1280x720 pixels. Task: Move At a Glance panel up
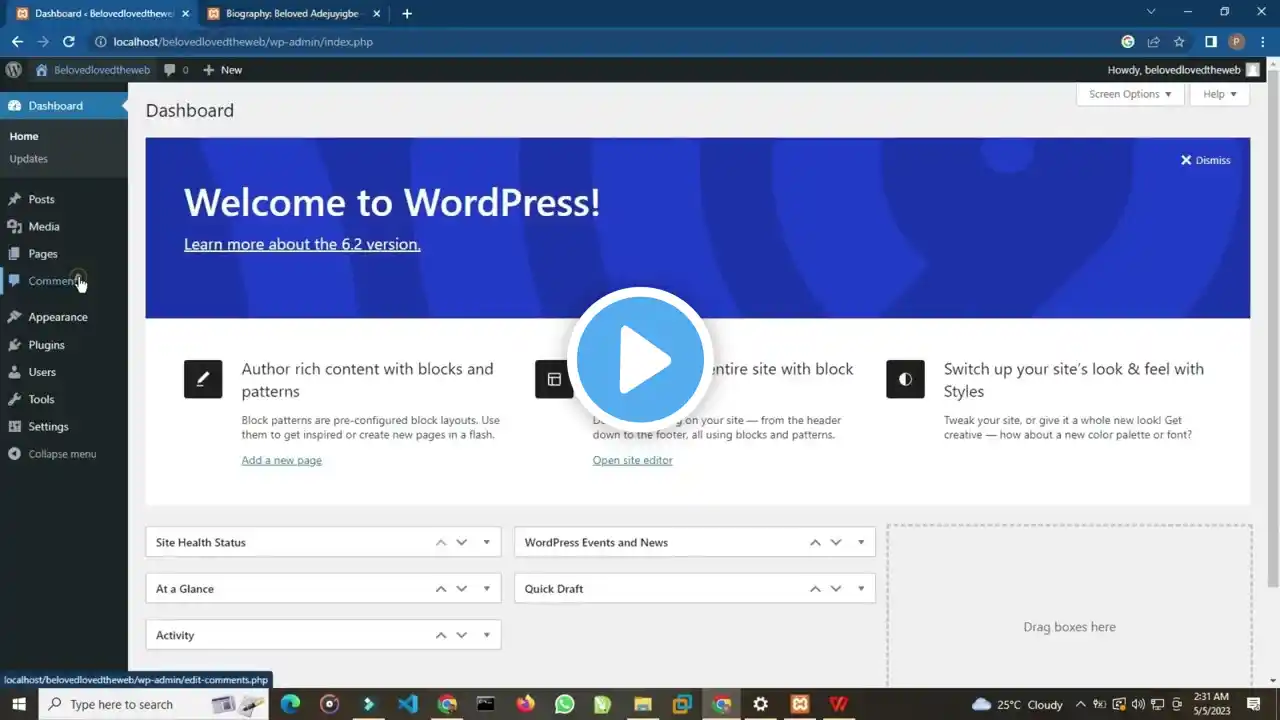tap(441, 589)
